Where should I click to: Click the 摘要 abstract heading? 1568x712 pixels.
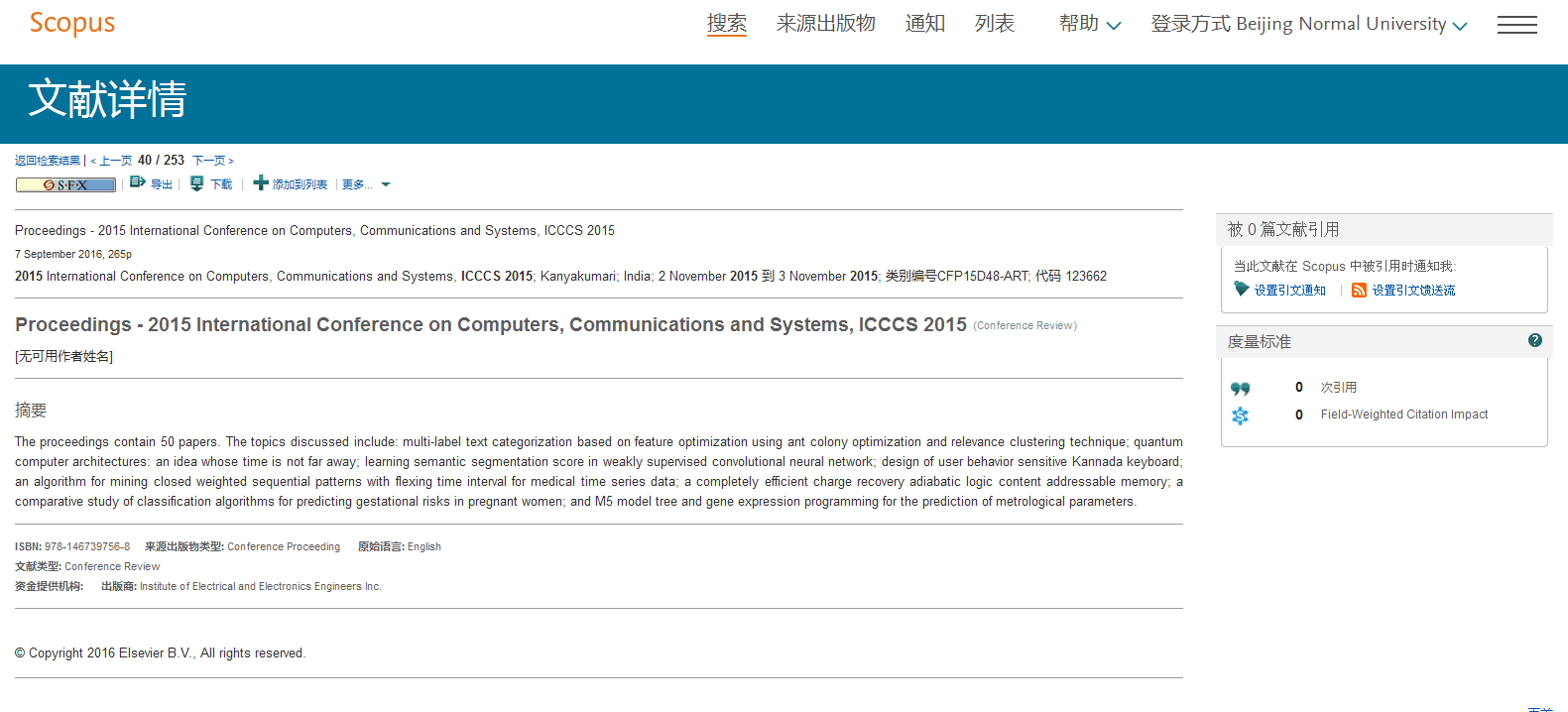[31, 411]
